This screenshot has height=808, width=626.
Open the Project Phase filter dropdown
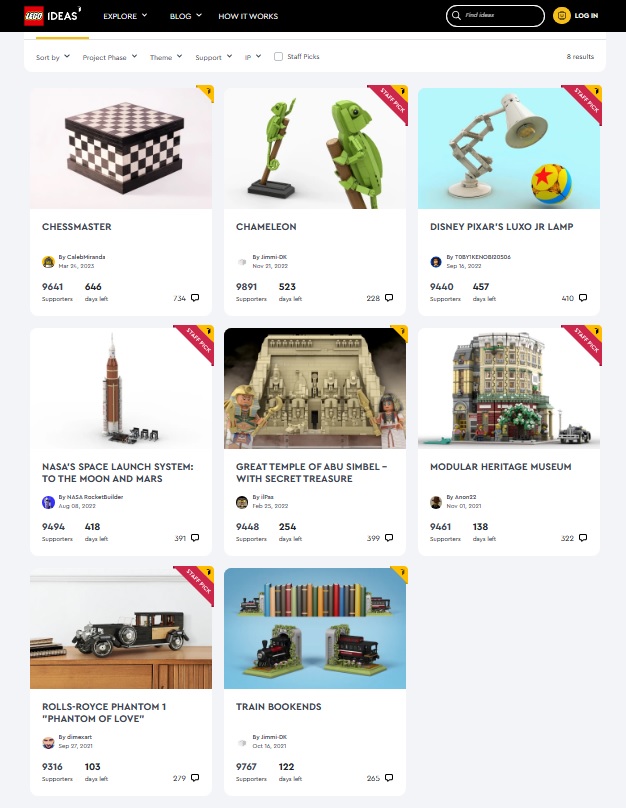[x=110, y=57]
